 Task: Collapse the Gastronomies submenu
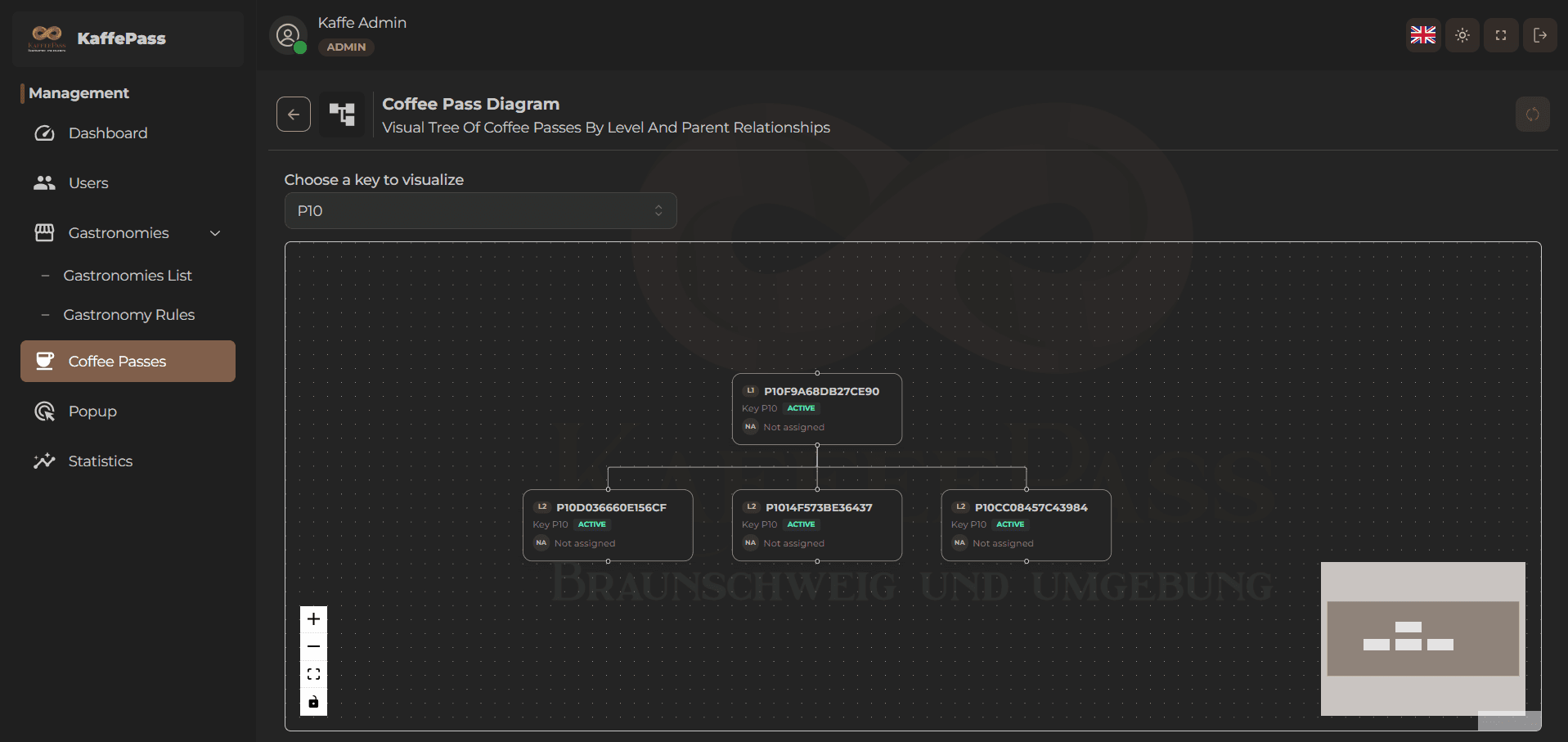click(215, 233)
